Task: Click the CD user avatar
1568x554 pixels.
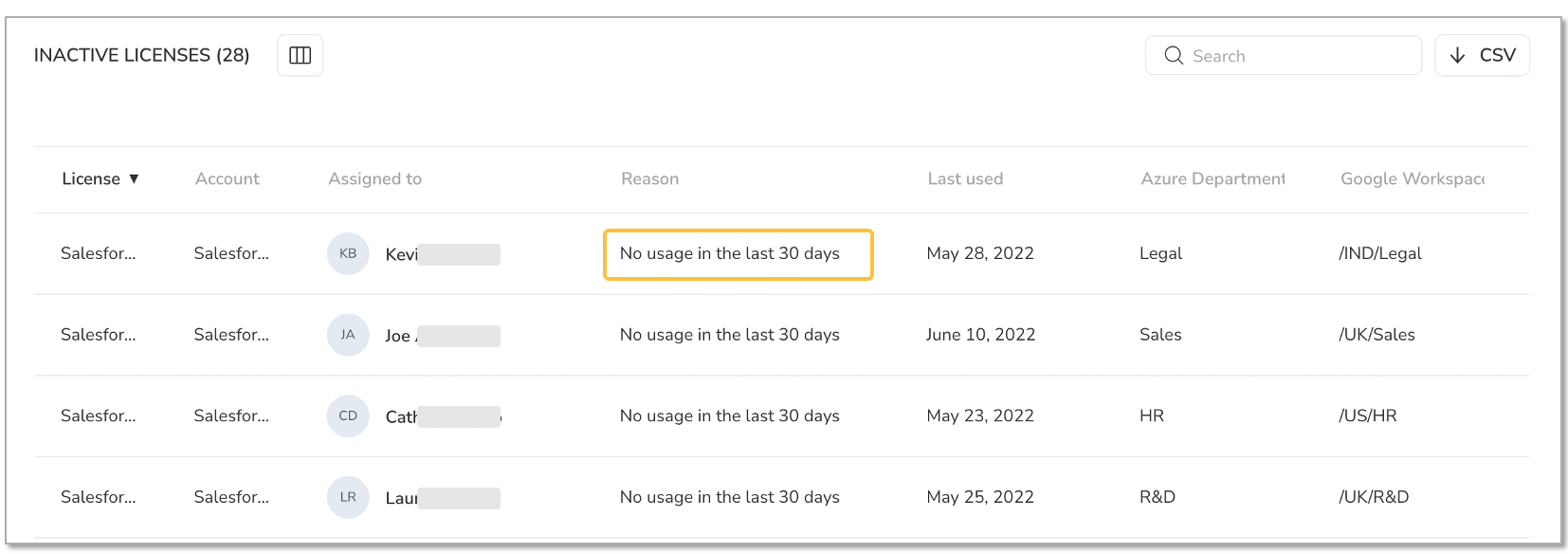Action: tap(348, 416)
